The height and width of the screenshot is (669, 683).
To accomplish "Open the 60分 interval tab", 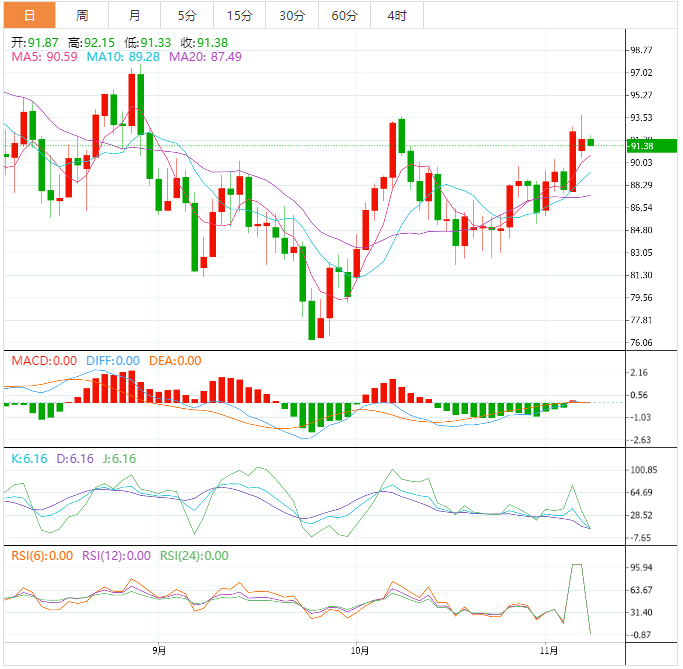I will click(344, 15).
